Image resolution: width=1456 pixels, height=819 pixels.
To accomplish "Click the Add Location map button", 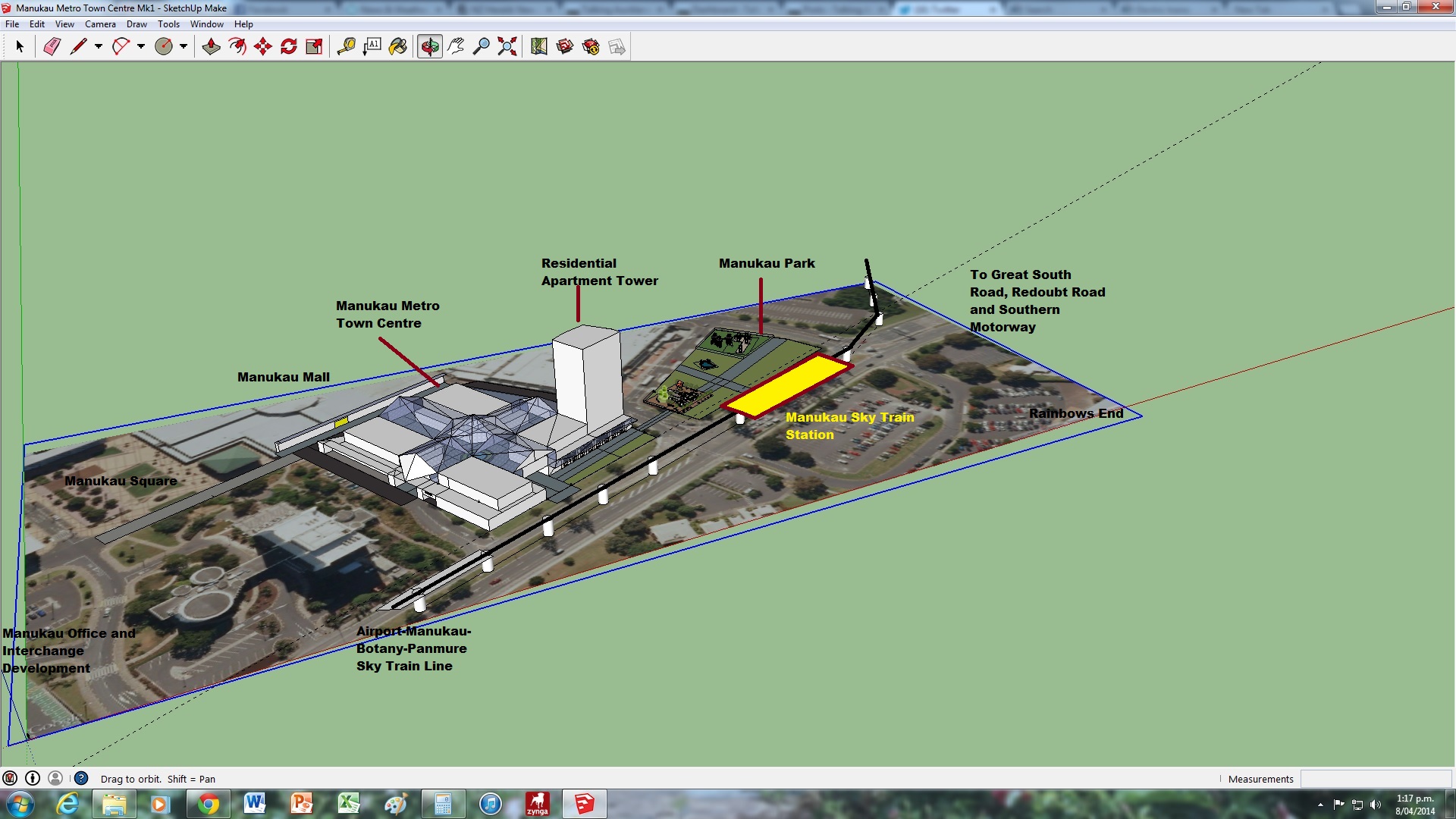I will pos(539,47).
